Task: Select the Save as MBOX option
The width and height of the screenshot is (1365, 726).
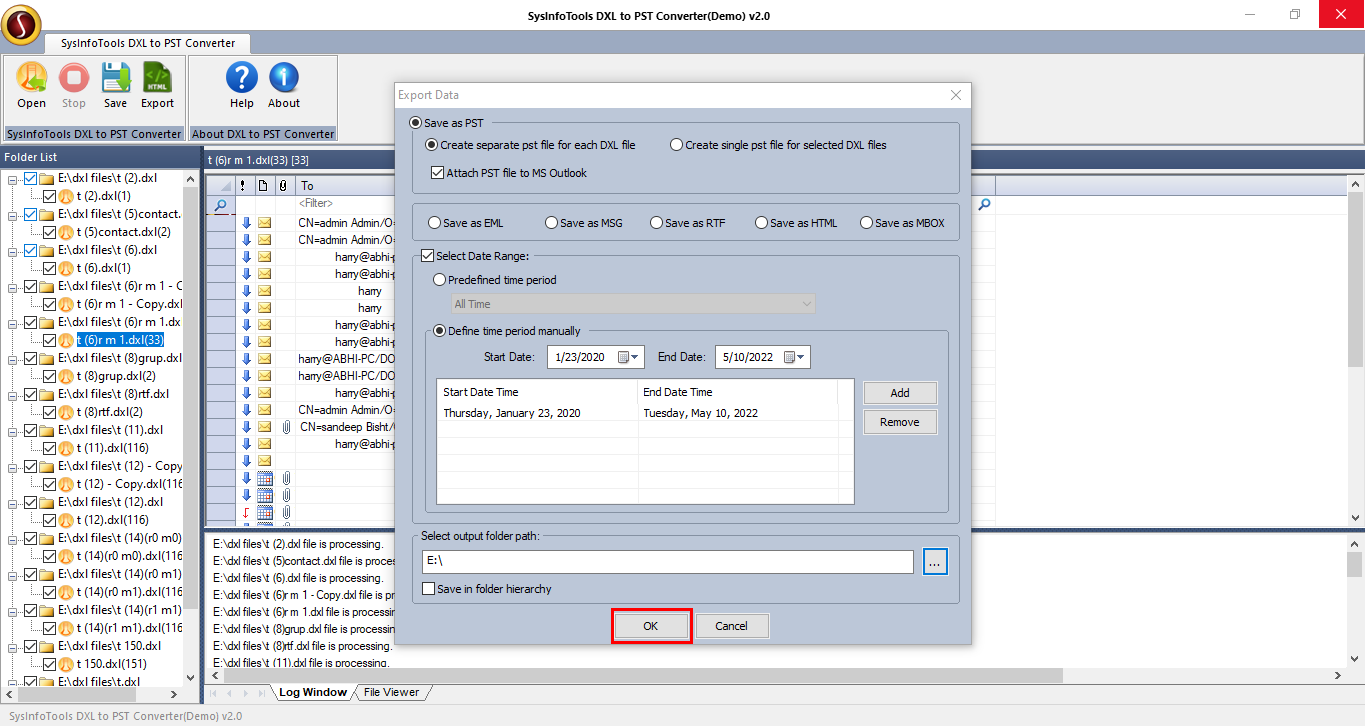Action: click(866, 223)
